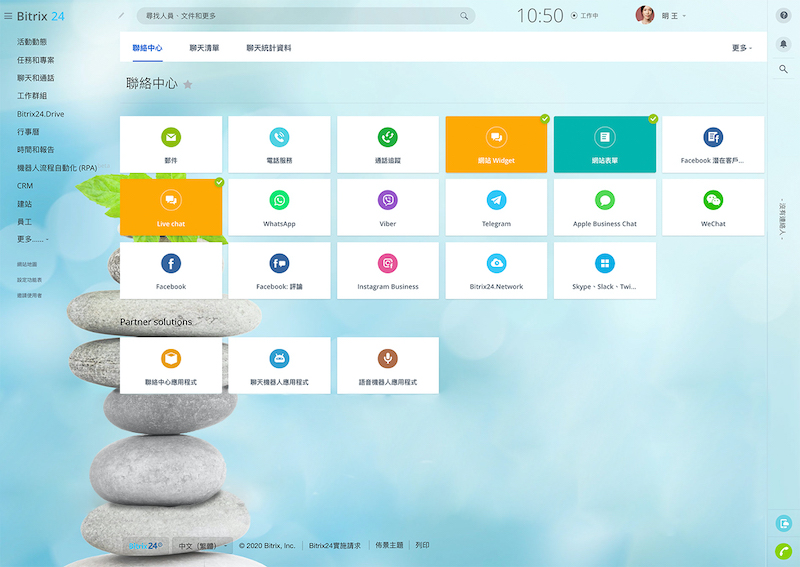
Task: Click the user avatar photo
Action: pyautogui.click(x=645, y=15)
